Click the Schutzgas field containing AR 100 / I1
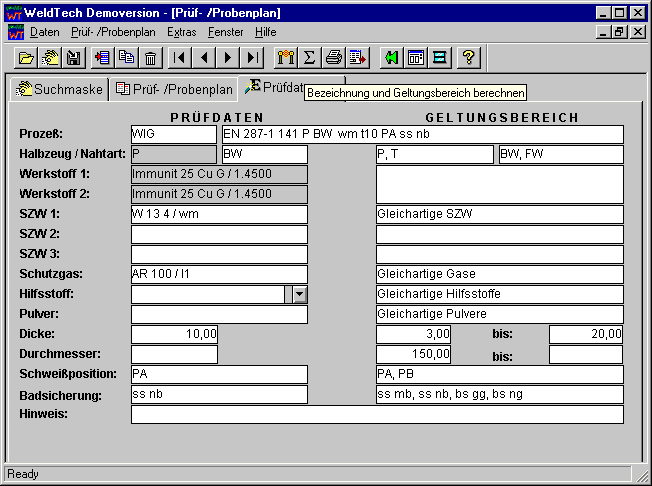Screen dimensions: 652x486 (218, 274)
